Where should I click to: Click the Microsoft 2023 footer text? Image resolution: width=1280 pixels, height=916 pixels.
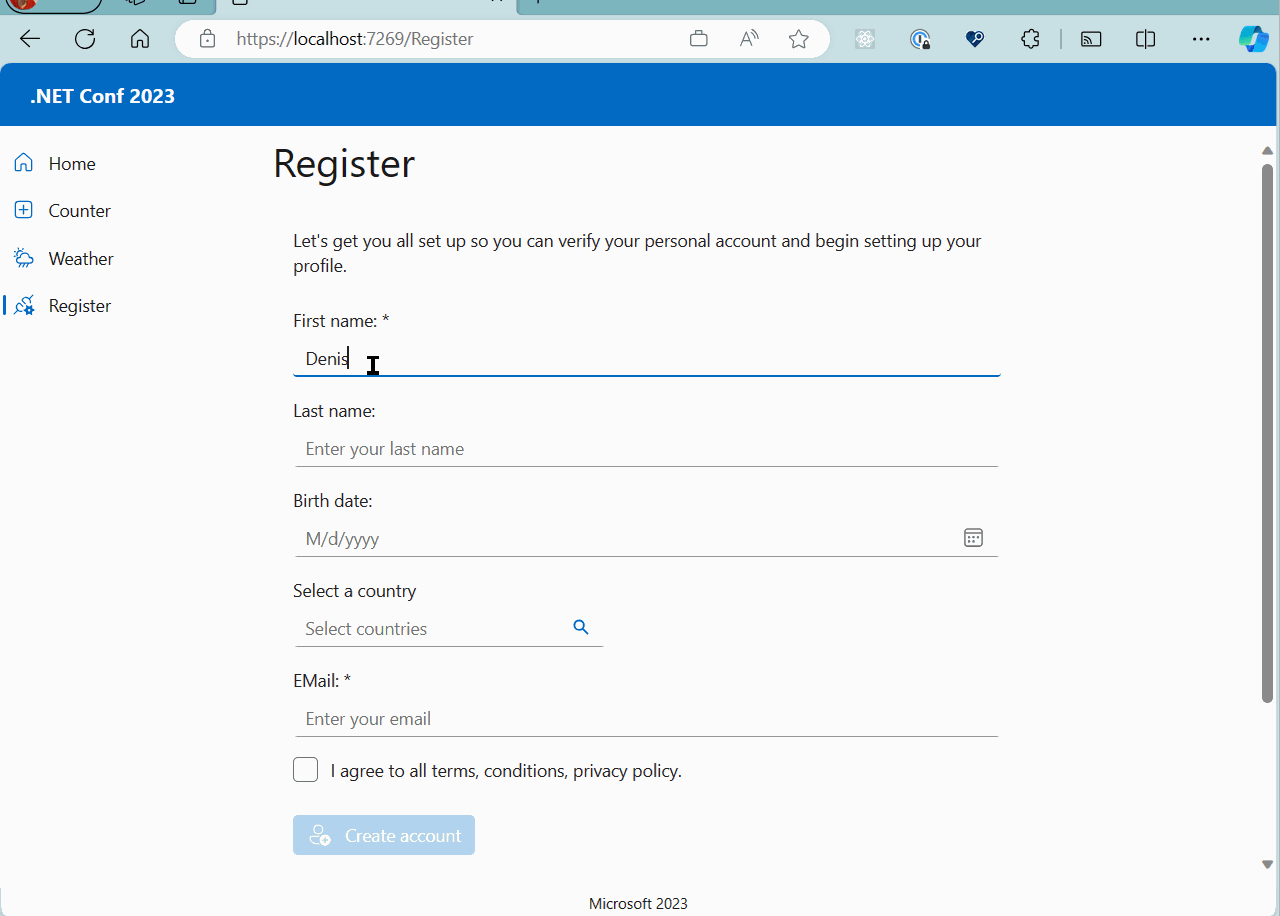638,903
